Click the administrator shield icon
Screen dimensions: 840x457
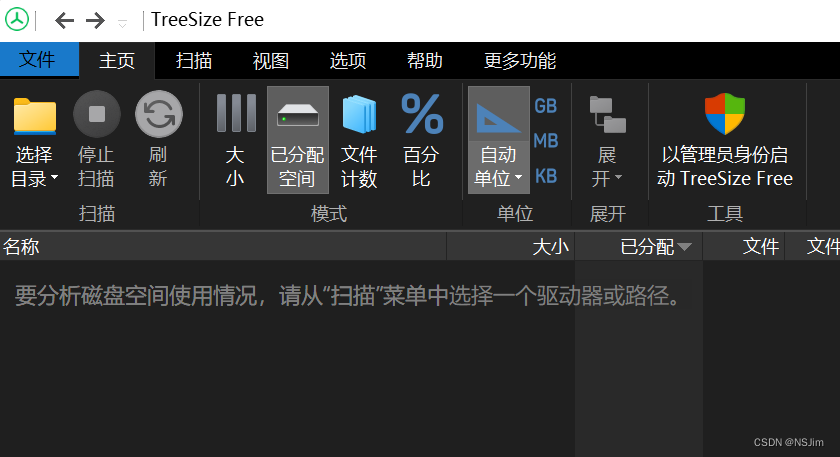pyautogui.click(x=725, y=114)
